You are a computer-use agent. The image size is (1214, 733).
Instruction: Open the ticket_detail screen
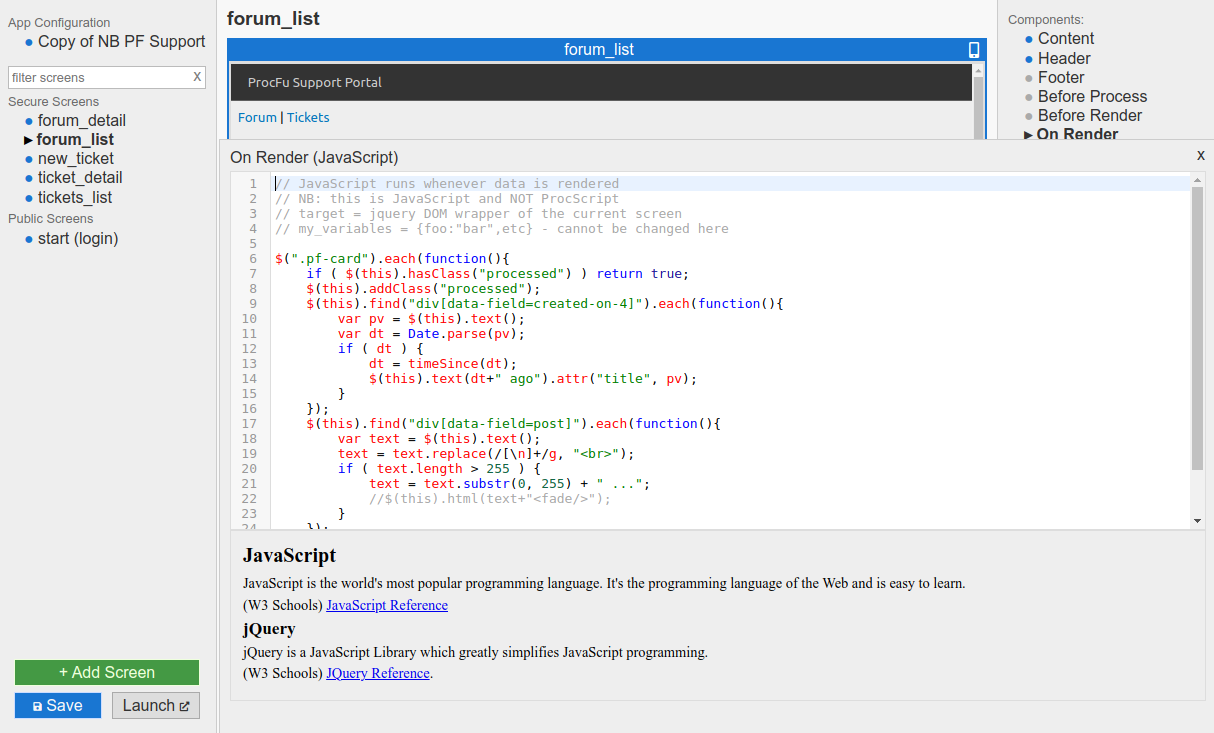click(80, 178)
